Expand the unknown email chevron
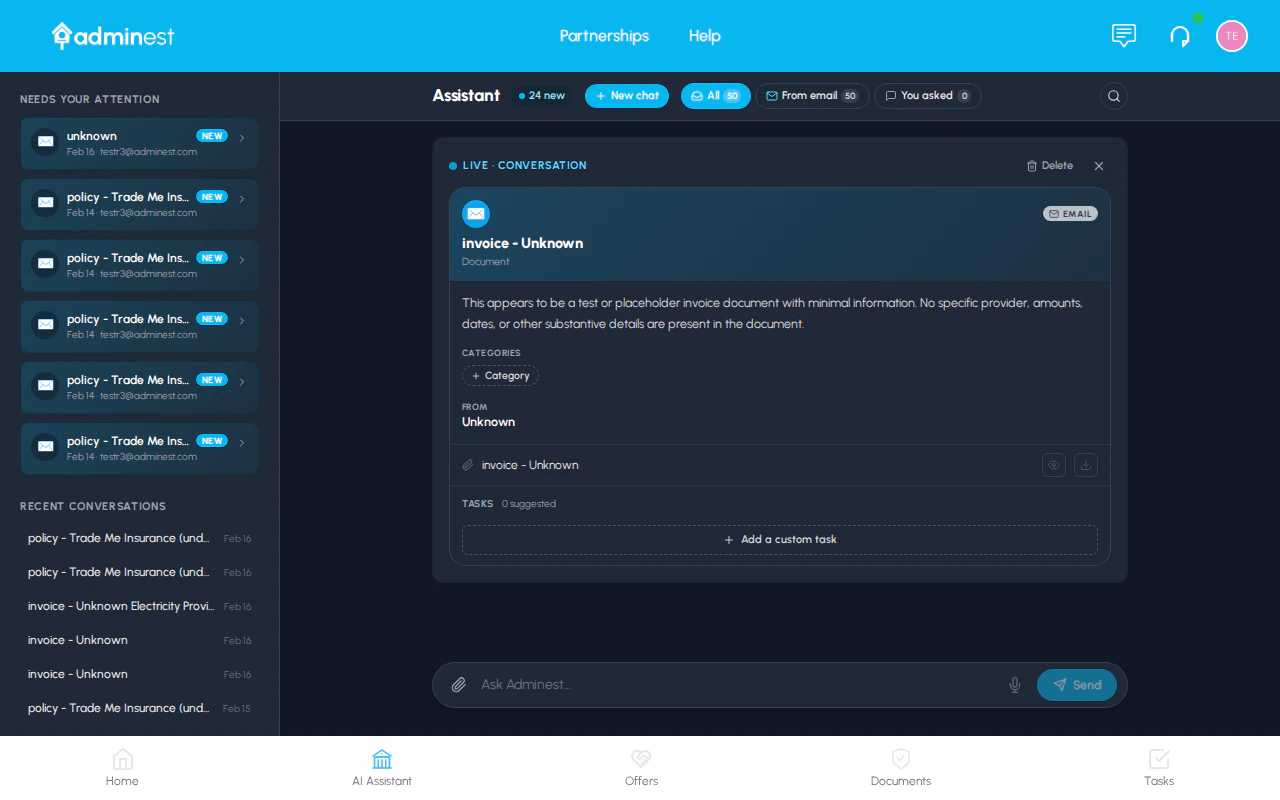1280x800 pixels. click(242, 138)
